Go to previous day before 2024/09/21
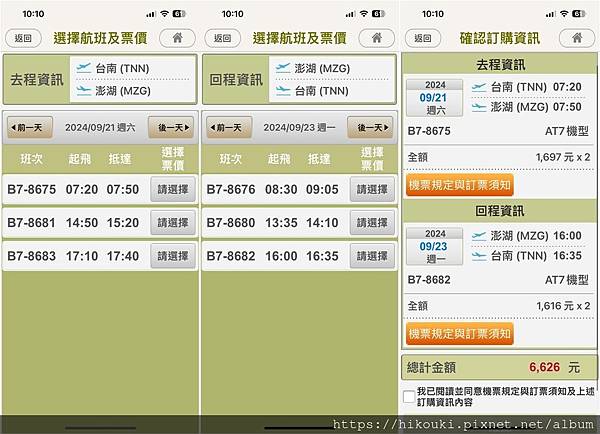Screen dimensions: 600x434 [x=29, y=127]
